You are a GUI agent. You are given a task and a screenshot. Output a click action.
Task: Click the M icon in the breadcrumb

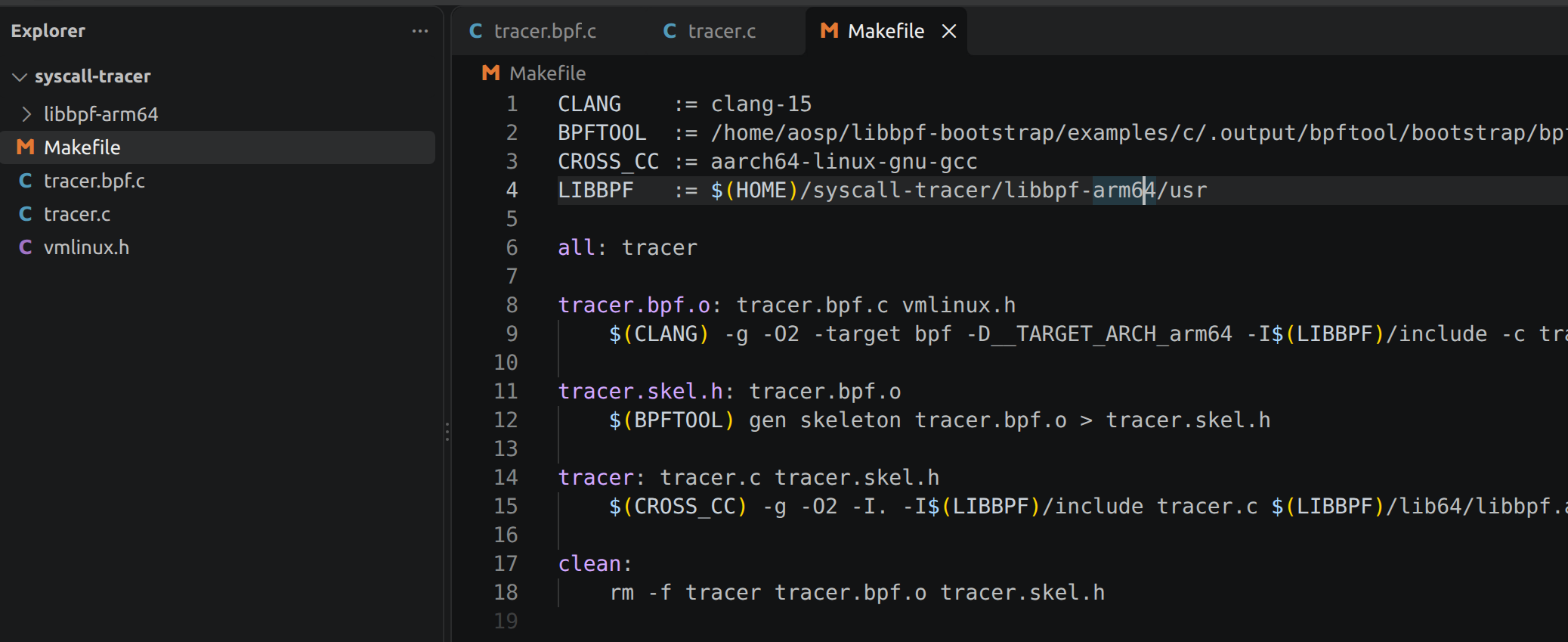491,73
